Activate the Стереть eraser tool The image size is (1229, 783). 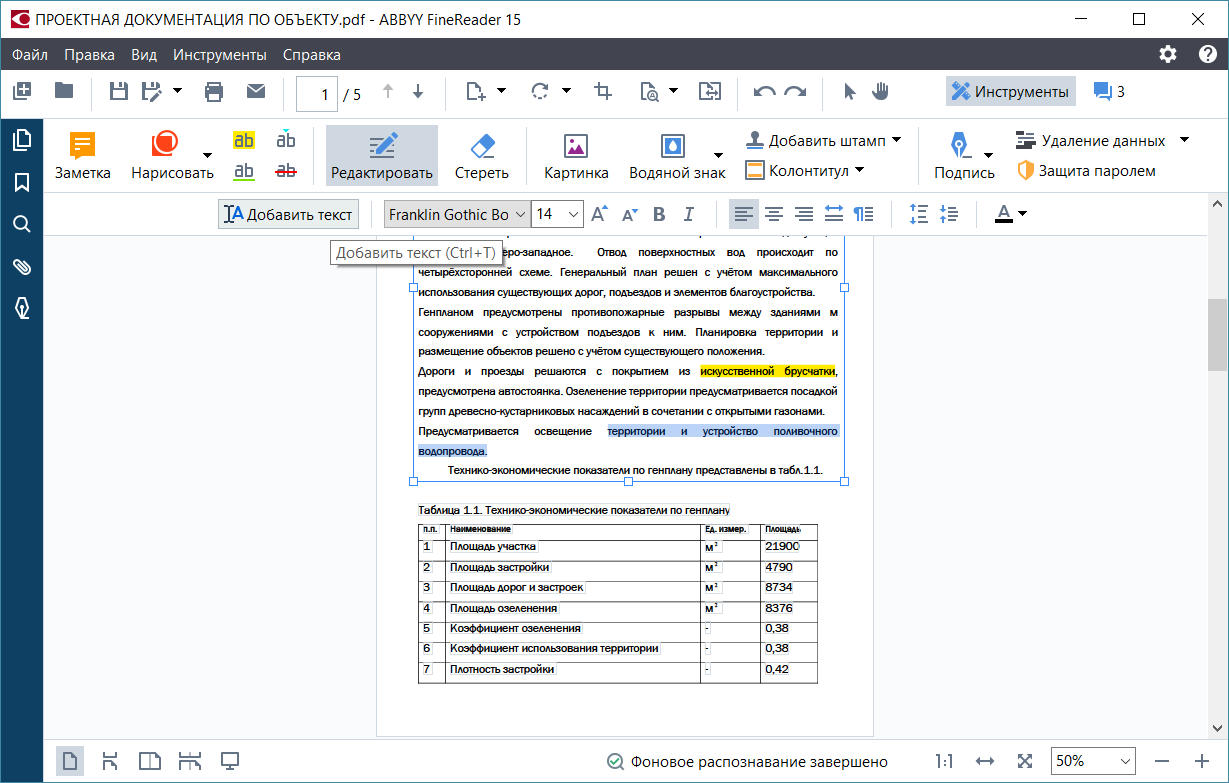(481, 155)
